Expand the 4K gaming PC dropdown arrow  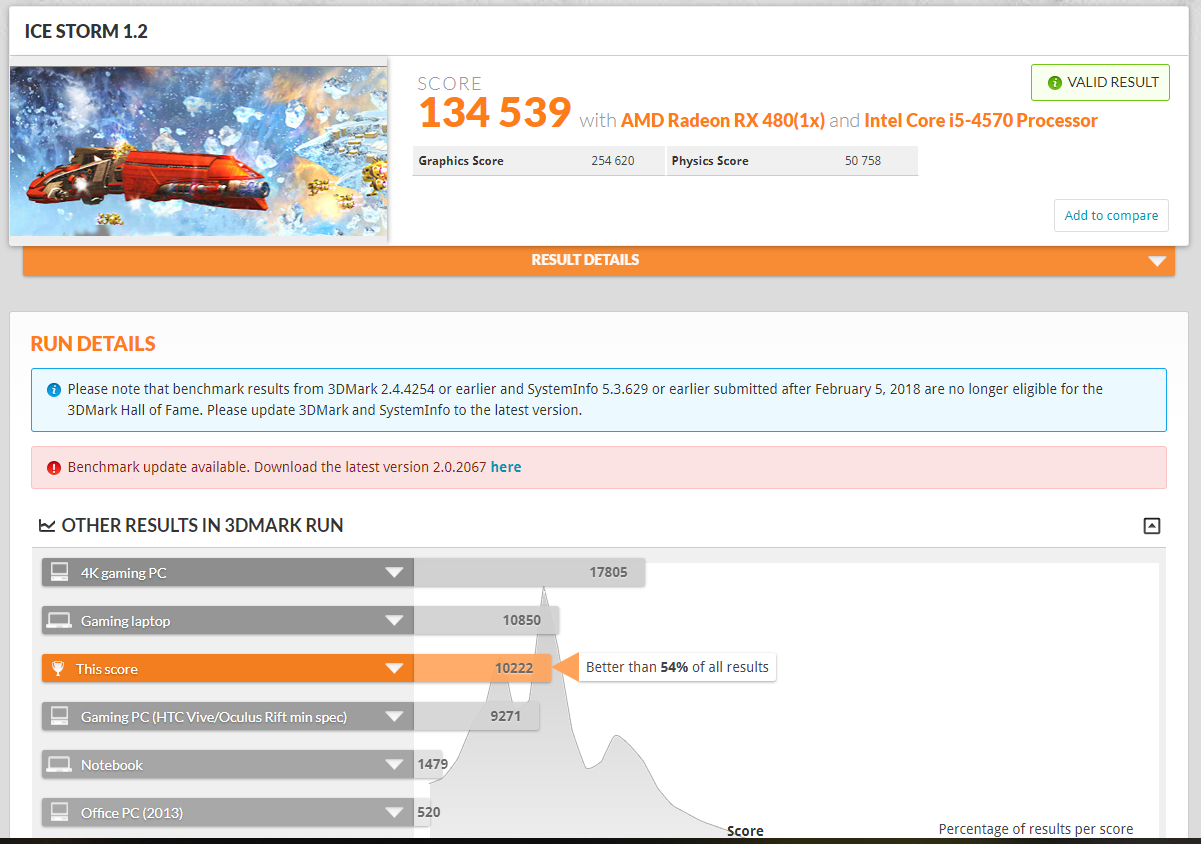tap(395, 573)
